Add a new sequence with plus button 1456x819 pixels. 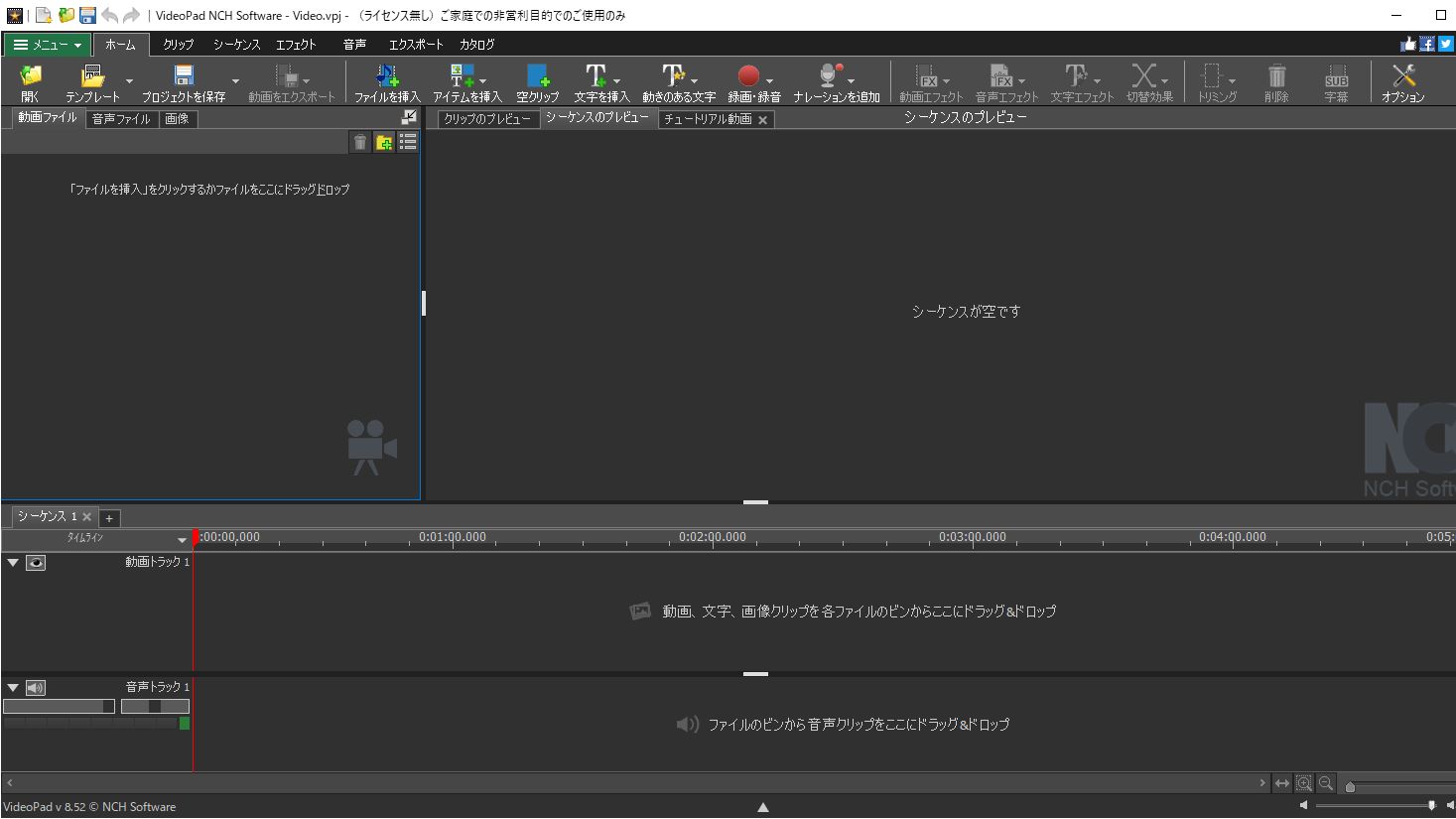(x=109, y=518)
